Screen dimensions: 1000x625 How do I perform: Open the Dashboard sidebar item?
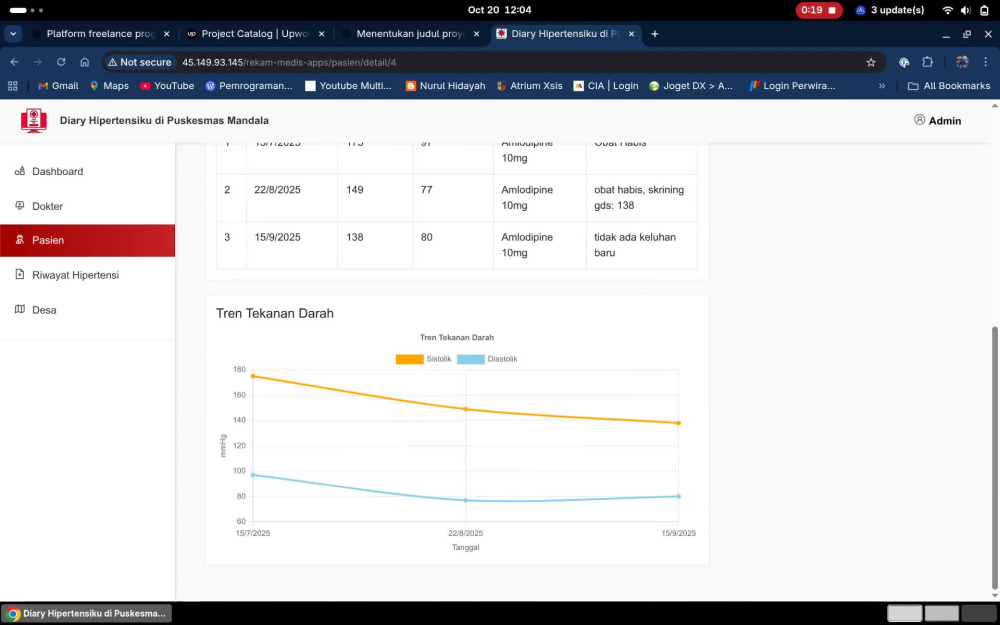point(87,171)
